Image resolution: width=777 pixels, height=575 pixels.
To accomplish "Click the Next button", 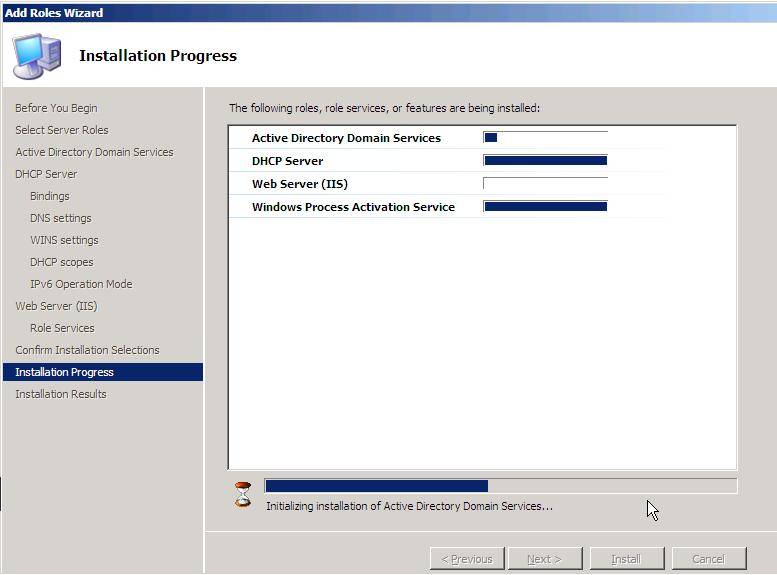I will coord(545,559).
